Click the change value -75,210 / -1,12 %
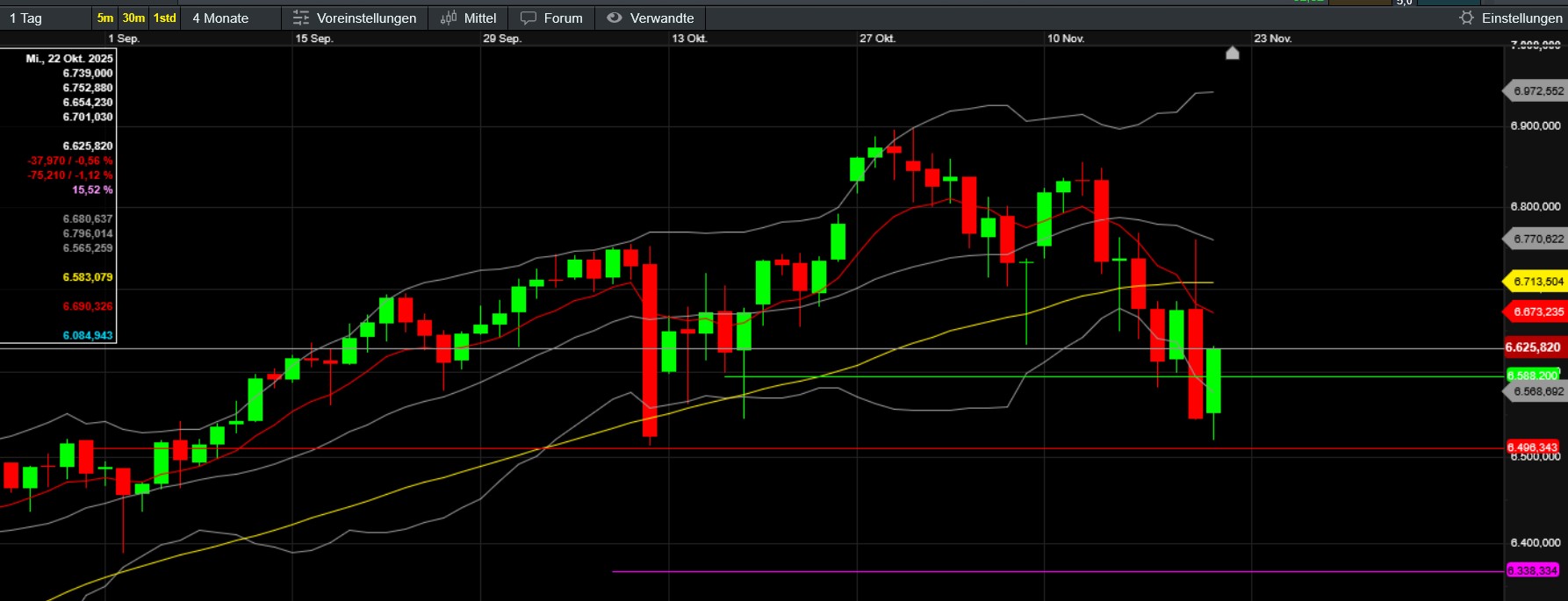 (x=70, y=175)
